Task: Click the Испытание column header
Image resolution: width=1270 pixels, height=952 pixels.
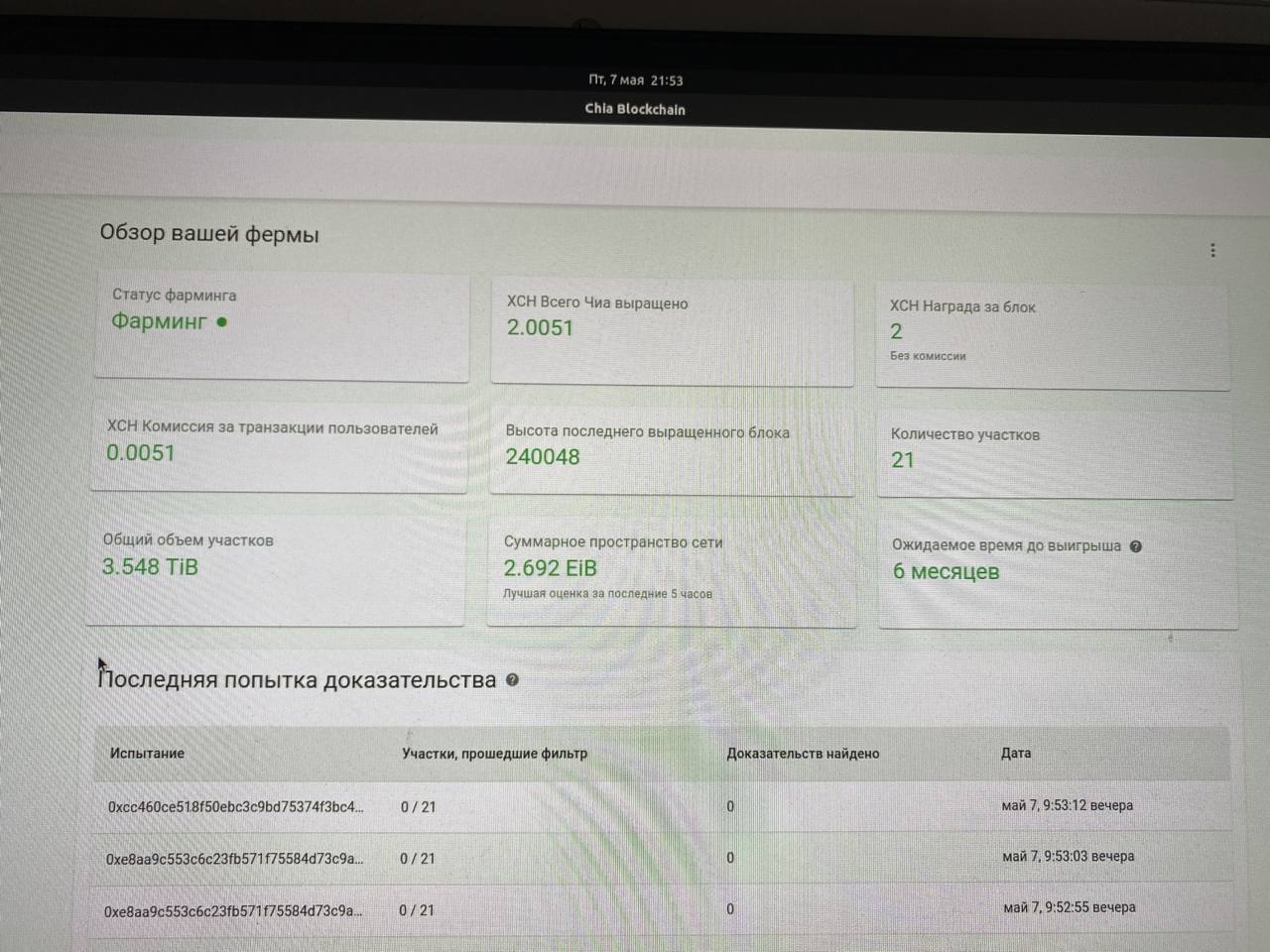Action: pos(147,754)
